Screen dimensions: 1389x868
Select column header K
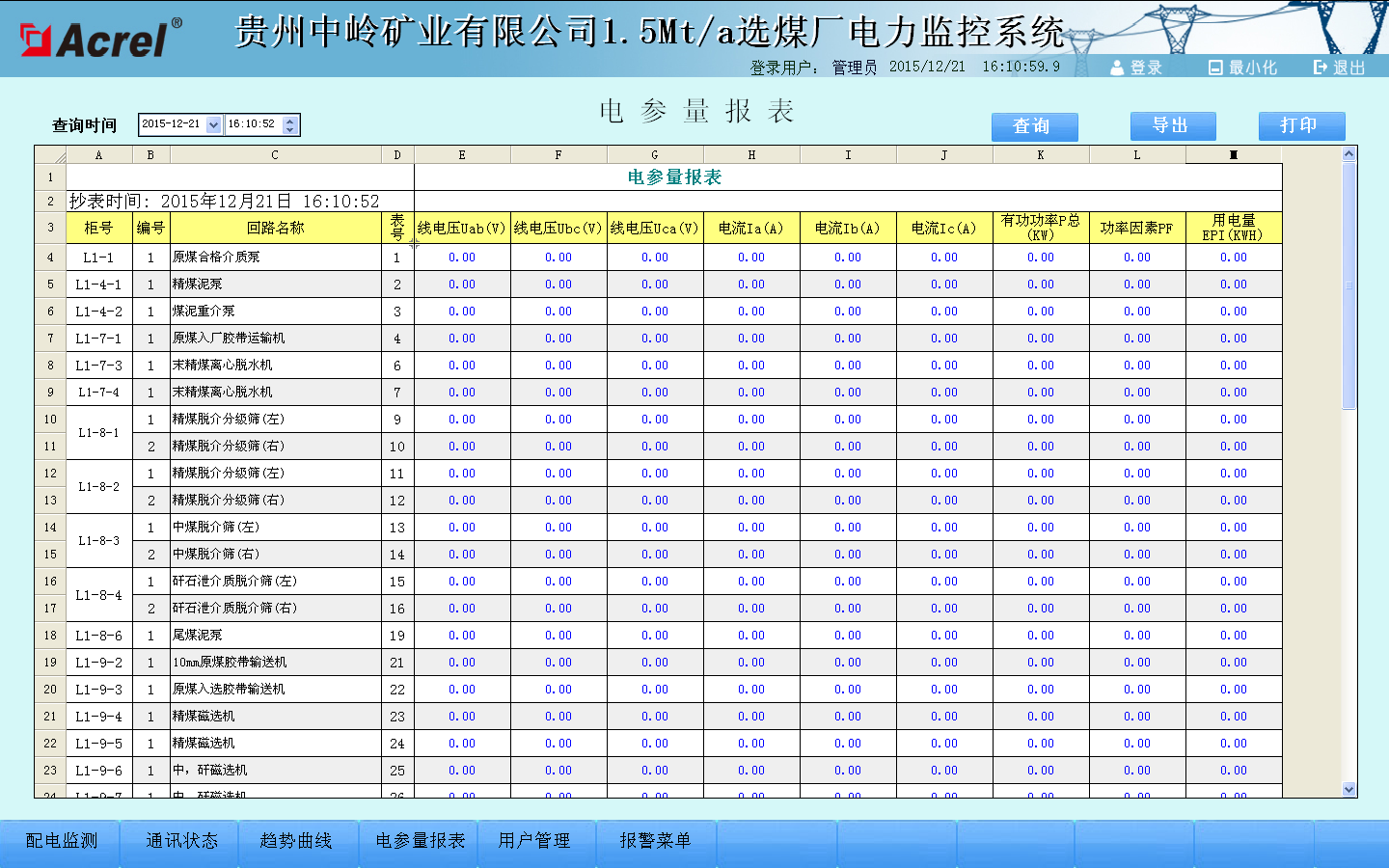coord(1041,154)
